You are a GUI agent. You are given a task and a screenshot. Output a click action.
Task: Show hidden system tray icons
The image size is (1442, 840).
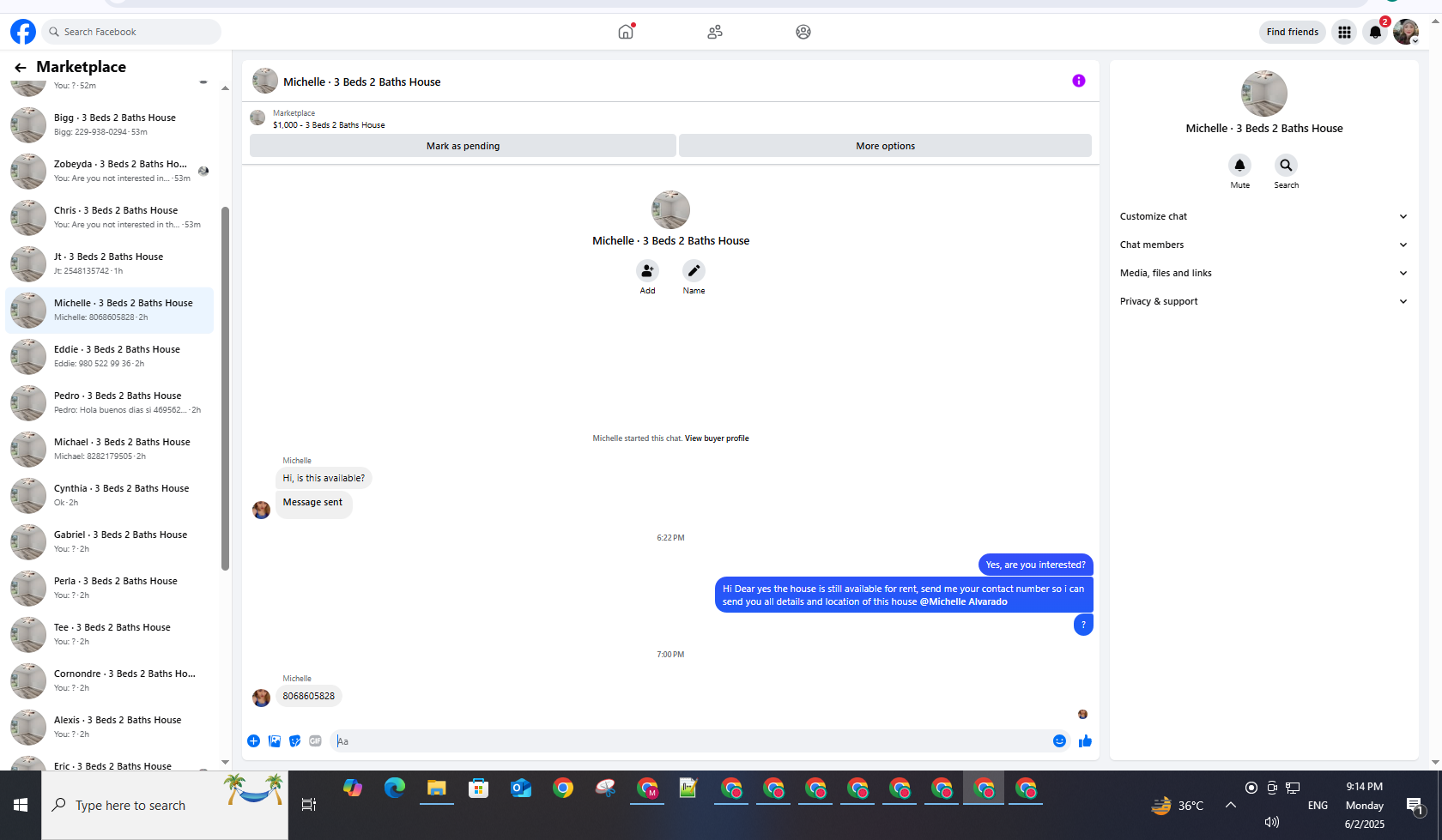[1231, 805]
